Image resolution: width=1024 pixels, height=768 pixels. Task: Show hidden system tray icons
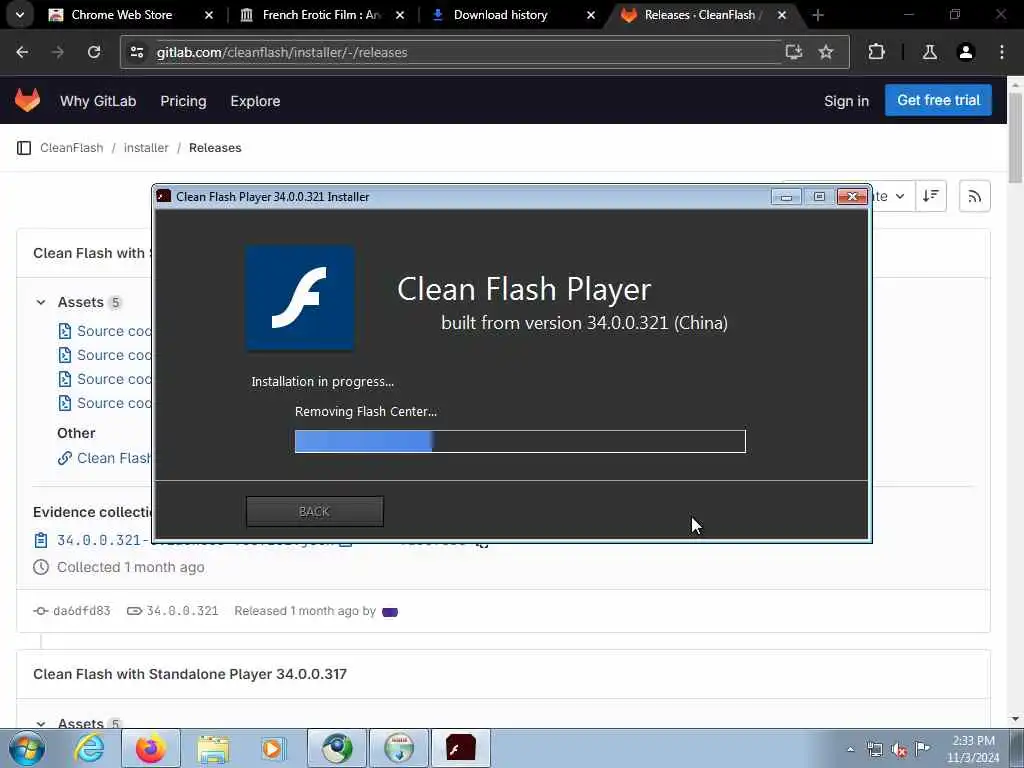click(x=850, y=749)
